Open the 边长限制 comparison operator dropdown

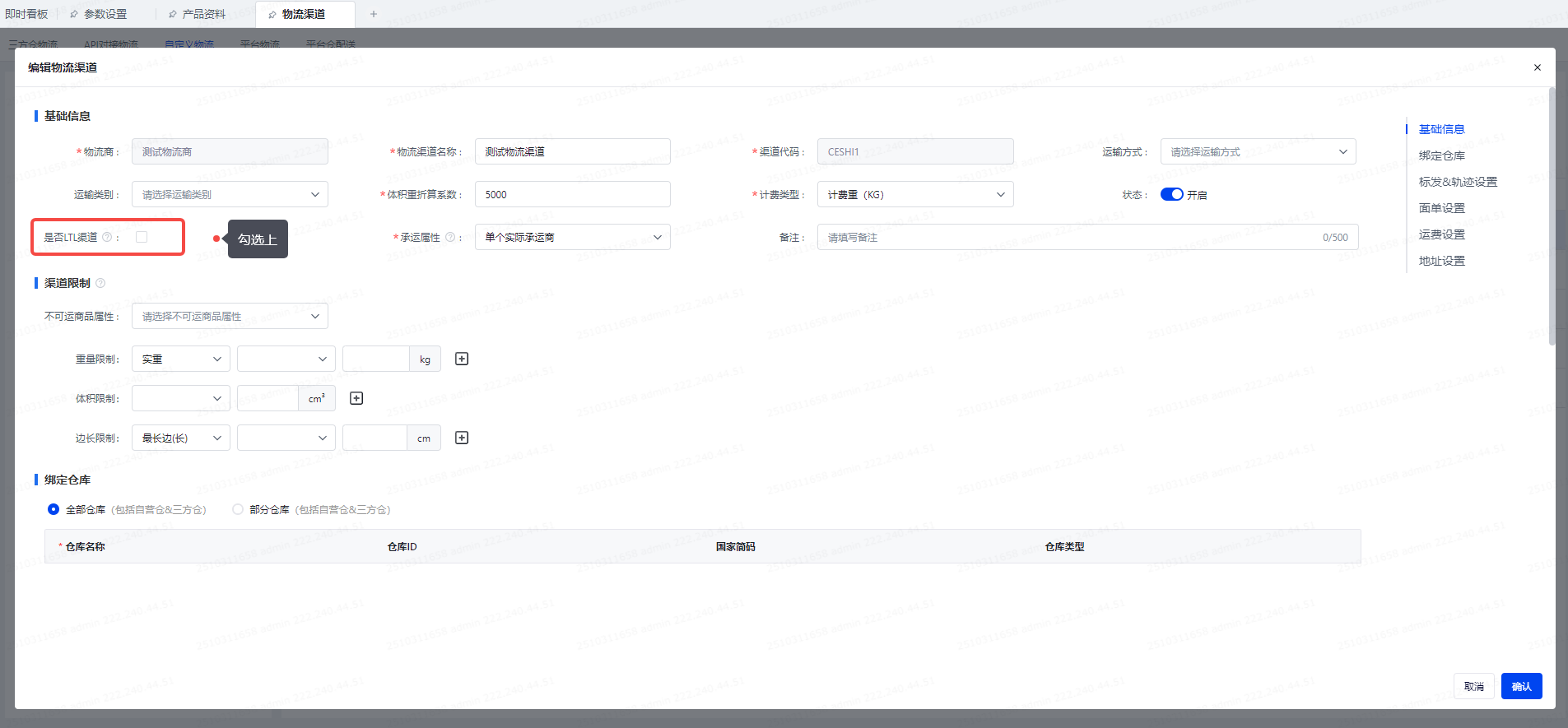[x=286, y=438]
